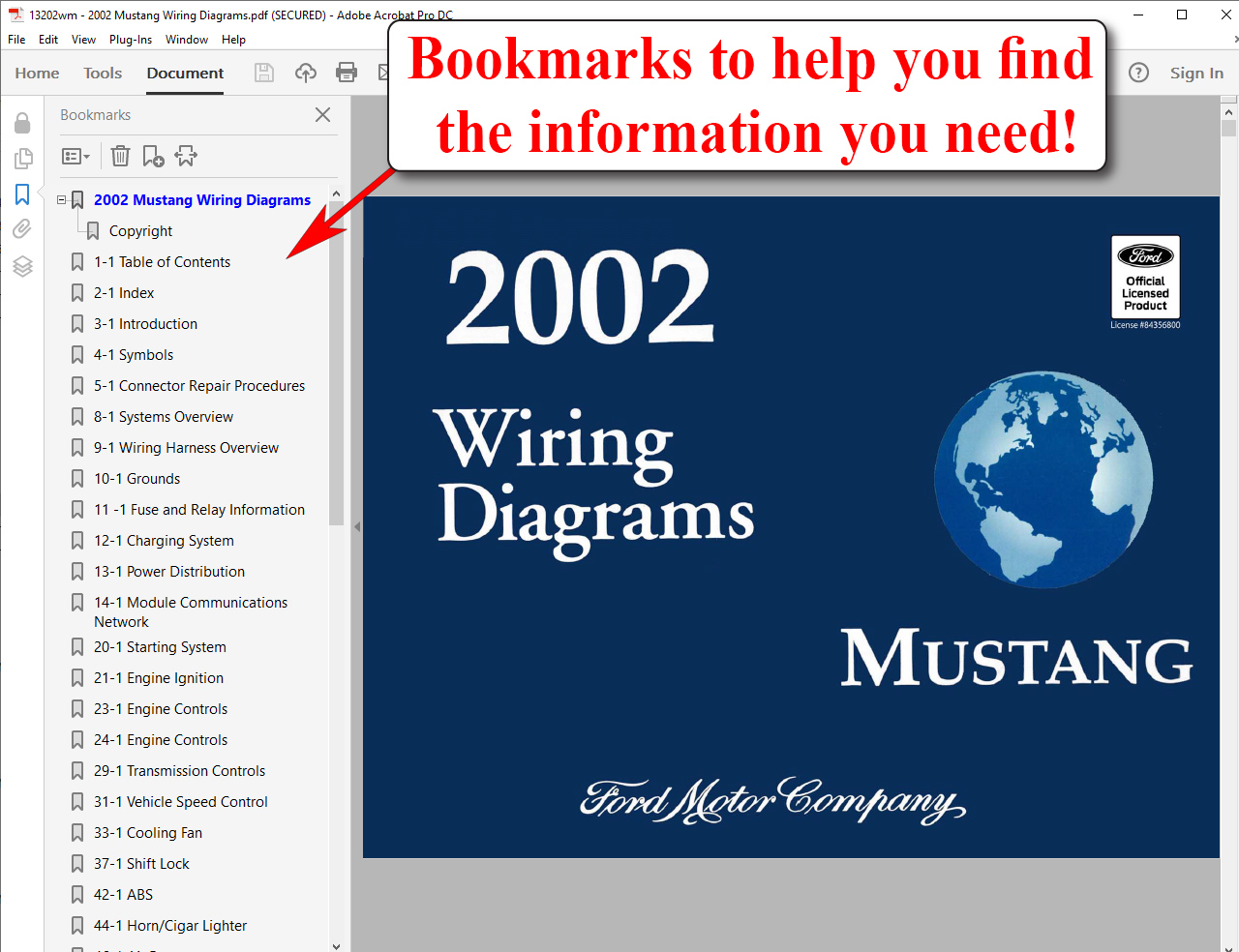
Task: Click the bookmarks panel scrollbar thumb
Action: coord(336,364)
